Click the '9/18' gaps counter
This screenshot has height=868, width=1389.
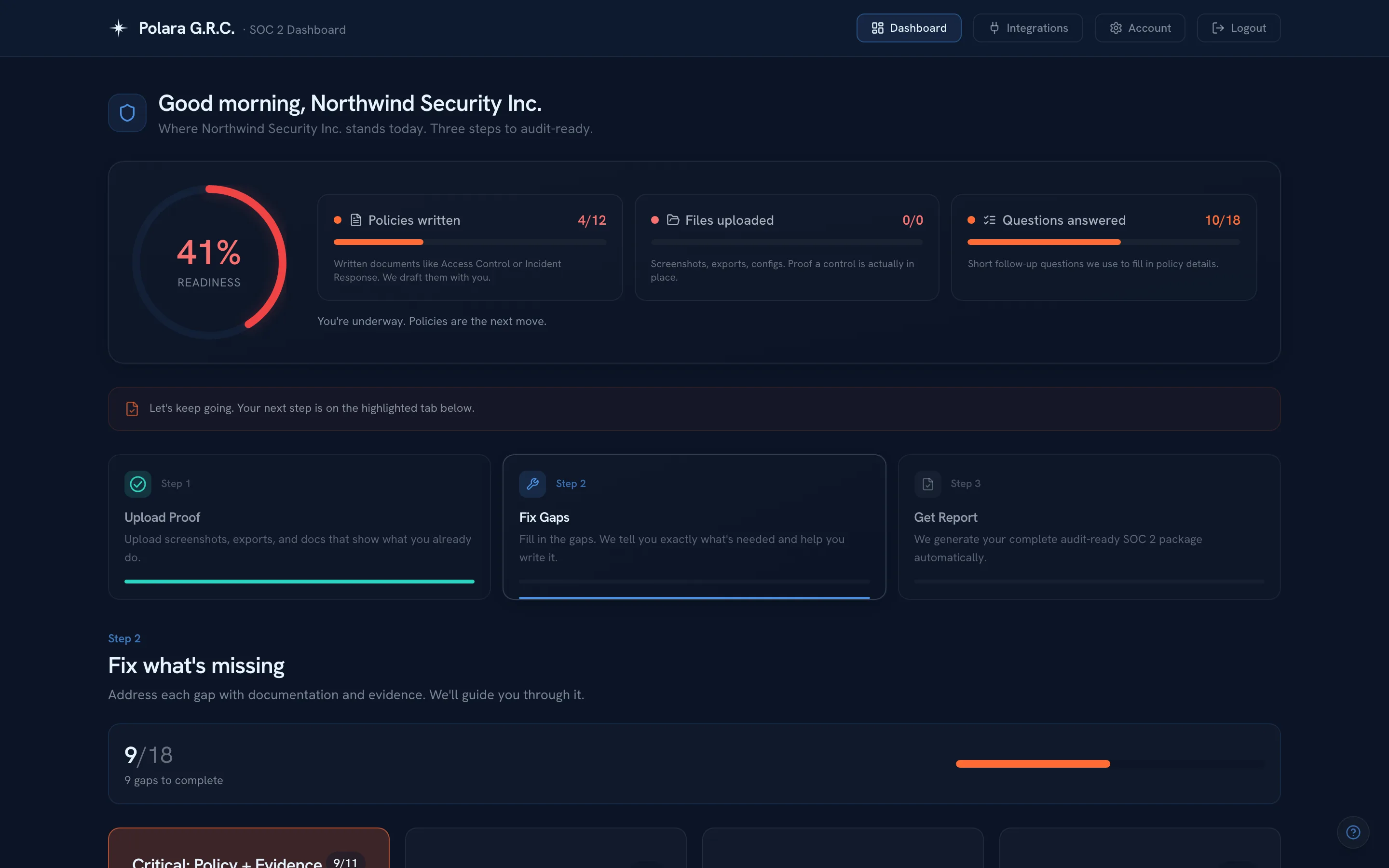point(149,755)
